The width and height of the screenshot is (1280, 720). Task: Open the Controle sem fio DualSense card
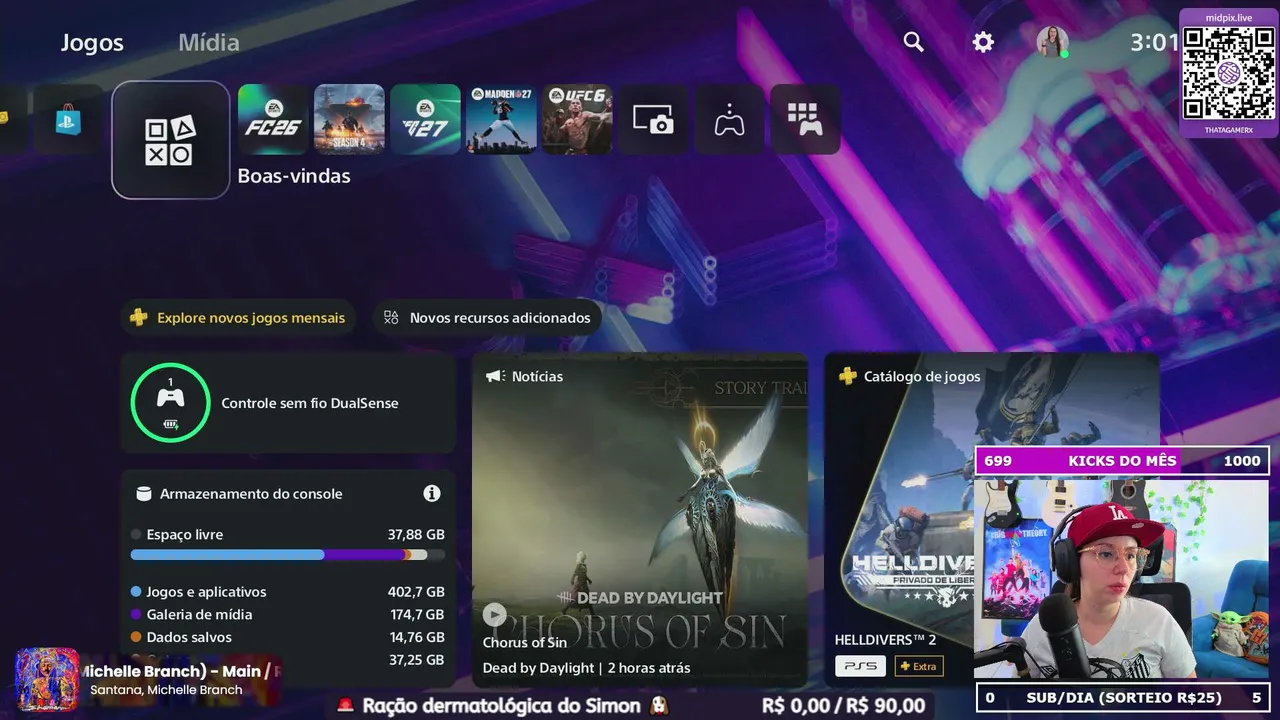click(288, 403)
